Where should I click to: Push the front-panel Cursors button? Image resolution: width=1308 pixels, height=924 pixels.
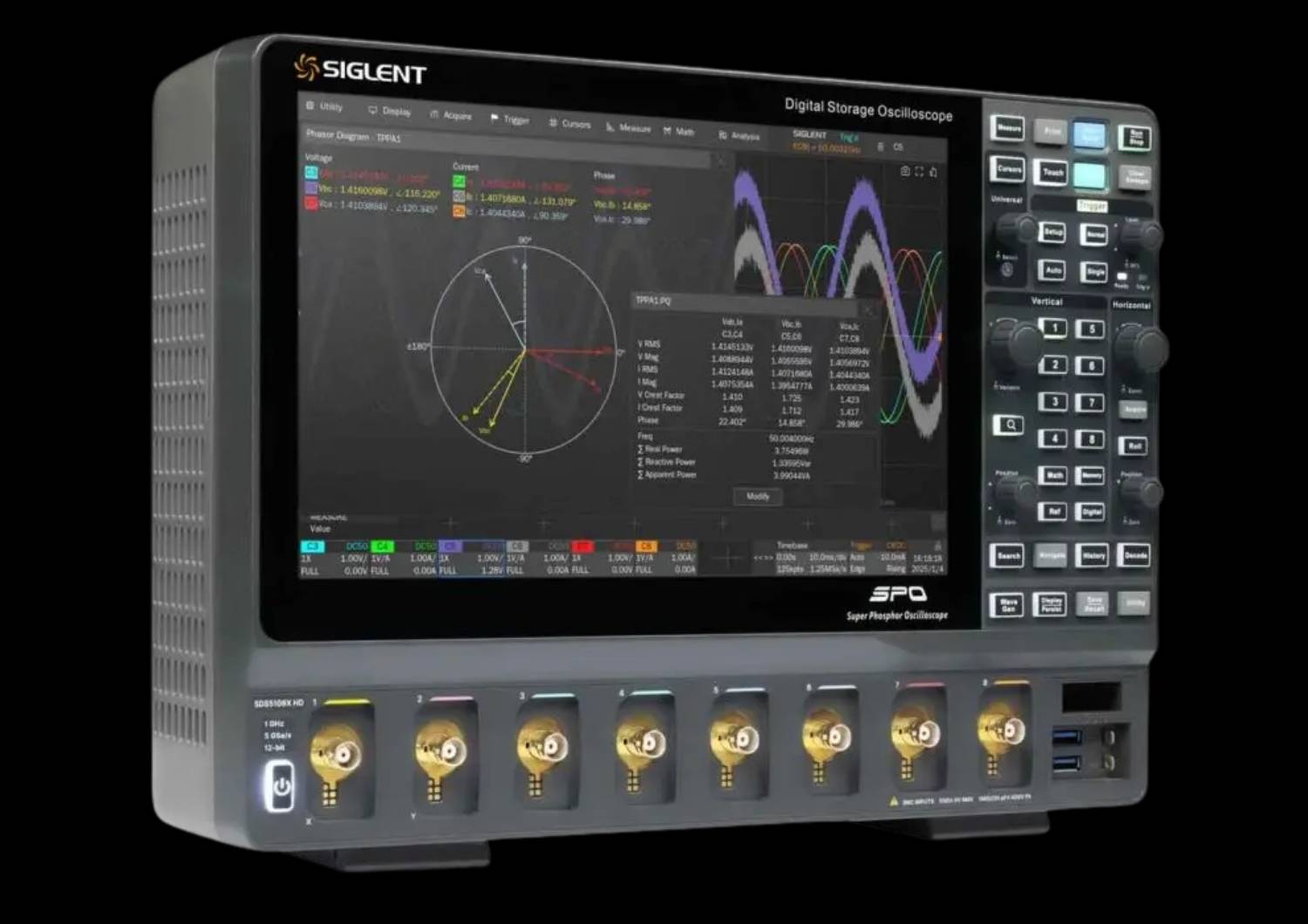coord(1009,169)
